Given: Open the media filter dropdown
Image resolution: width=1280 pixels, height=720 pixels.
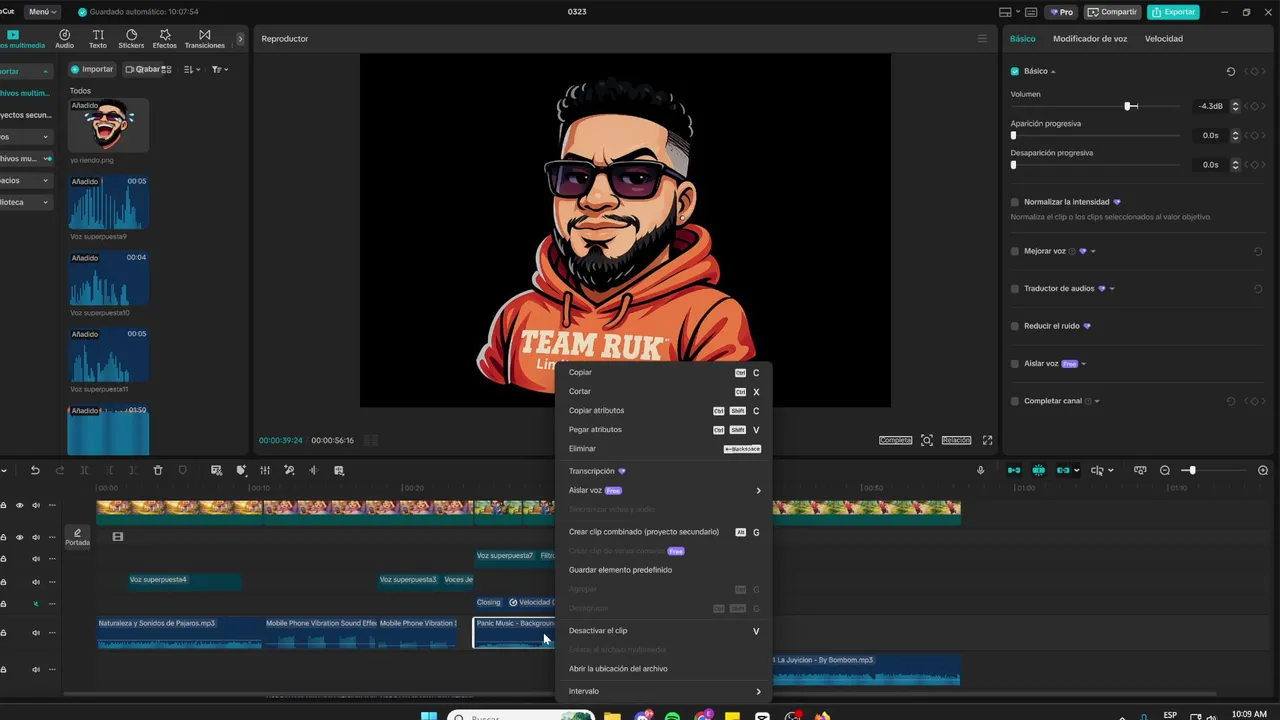Looking at the screenshot, I should coord(220,69).
